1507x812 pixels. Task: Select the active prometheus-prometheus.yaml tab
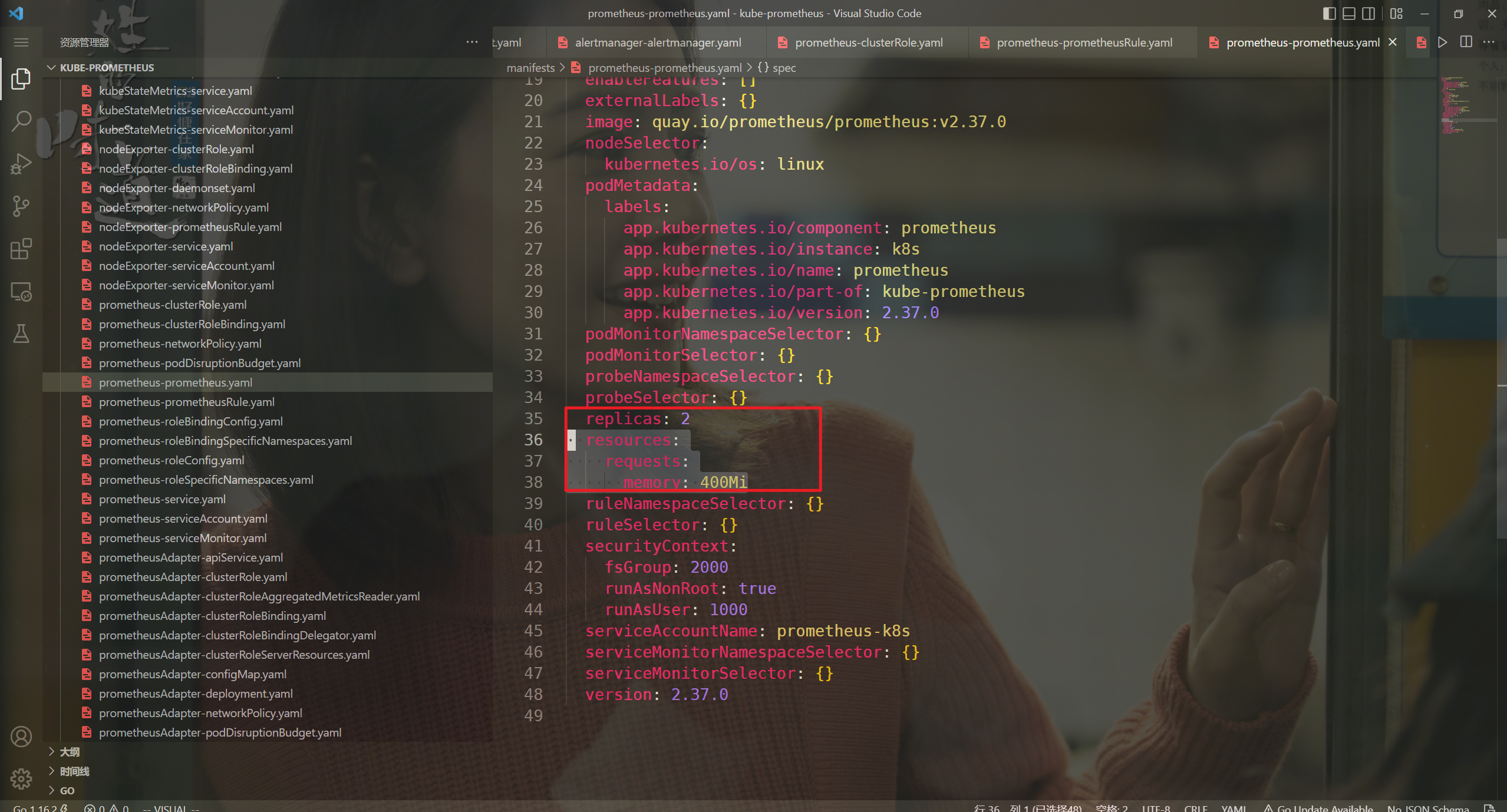point(1302,42)
